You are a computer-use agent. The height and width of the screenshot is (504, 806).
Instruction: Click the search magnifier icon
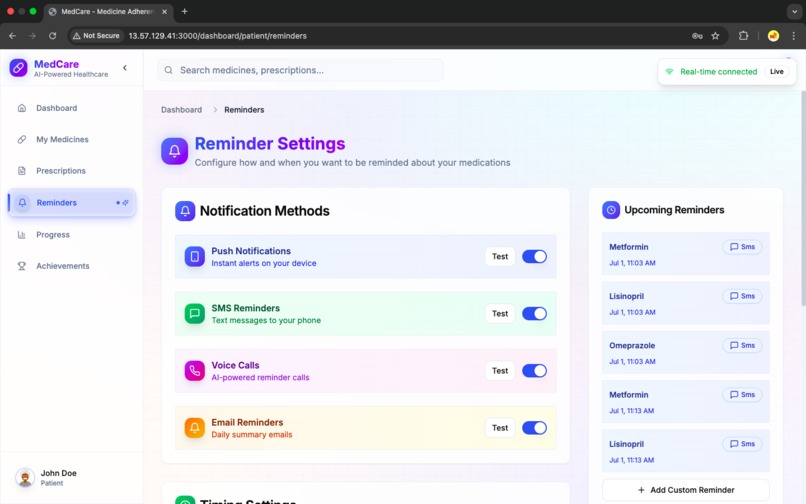point(168,70)
